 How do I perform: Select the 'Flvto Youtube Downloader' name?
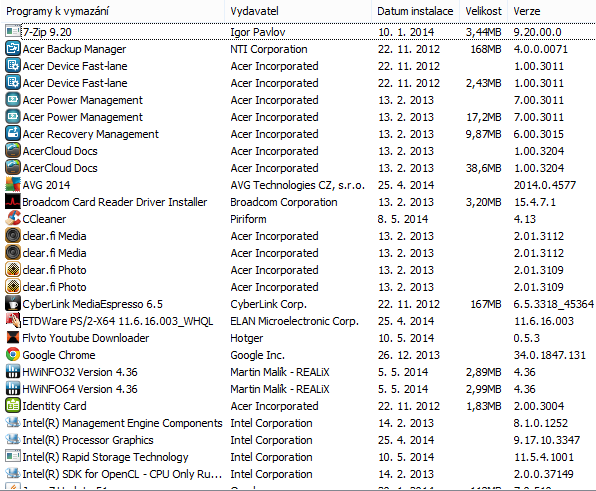click(x=86, y=338)
